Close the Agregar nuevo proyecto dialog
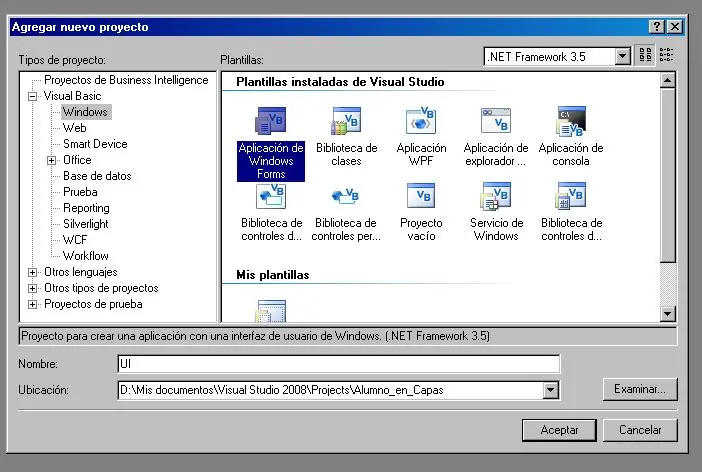Viewport: 702px width, 472px height. (675, 27)
